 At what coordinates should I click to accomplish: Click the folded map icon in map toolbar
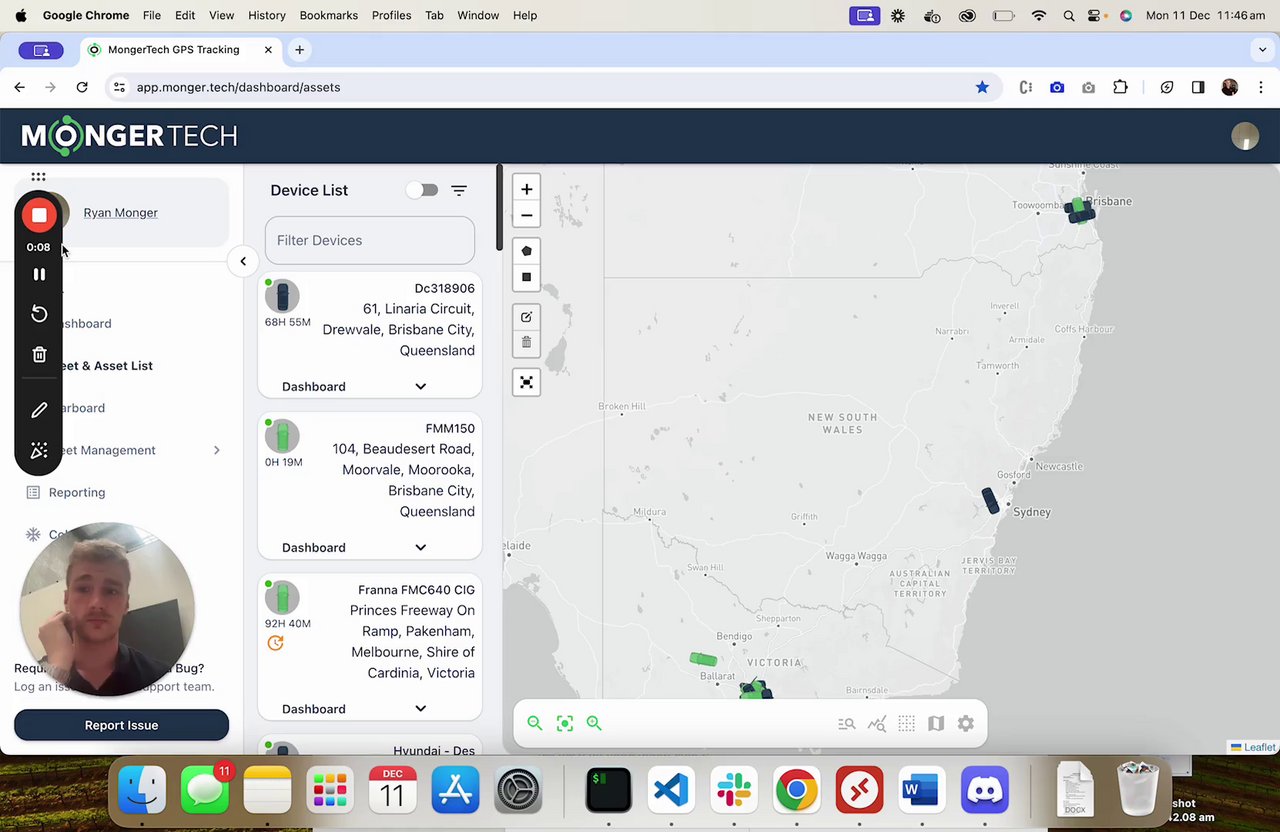936,723
